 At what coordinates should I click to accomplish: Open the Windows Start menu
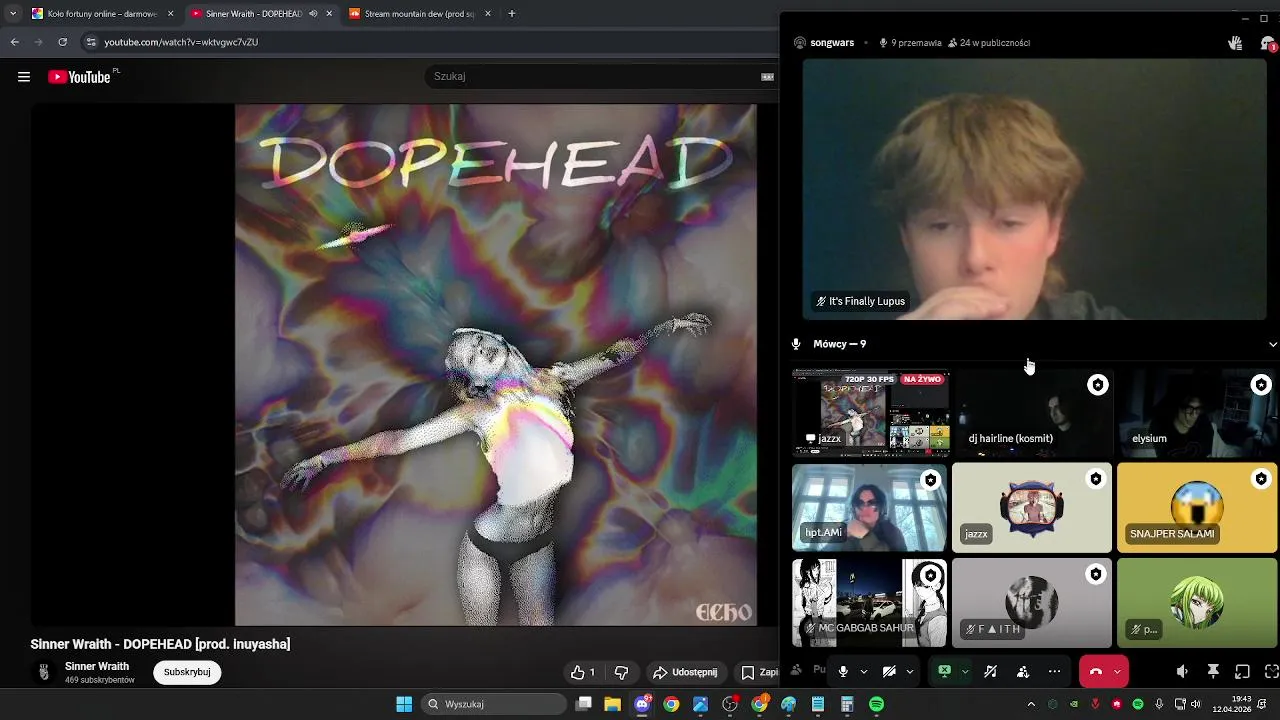click(404, 704)
